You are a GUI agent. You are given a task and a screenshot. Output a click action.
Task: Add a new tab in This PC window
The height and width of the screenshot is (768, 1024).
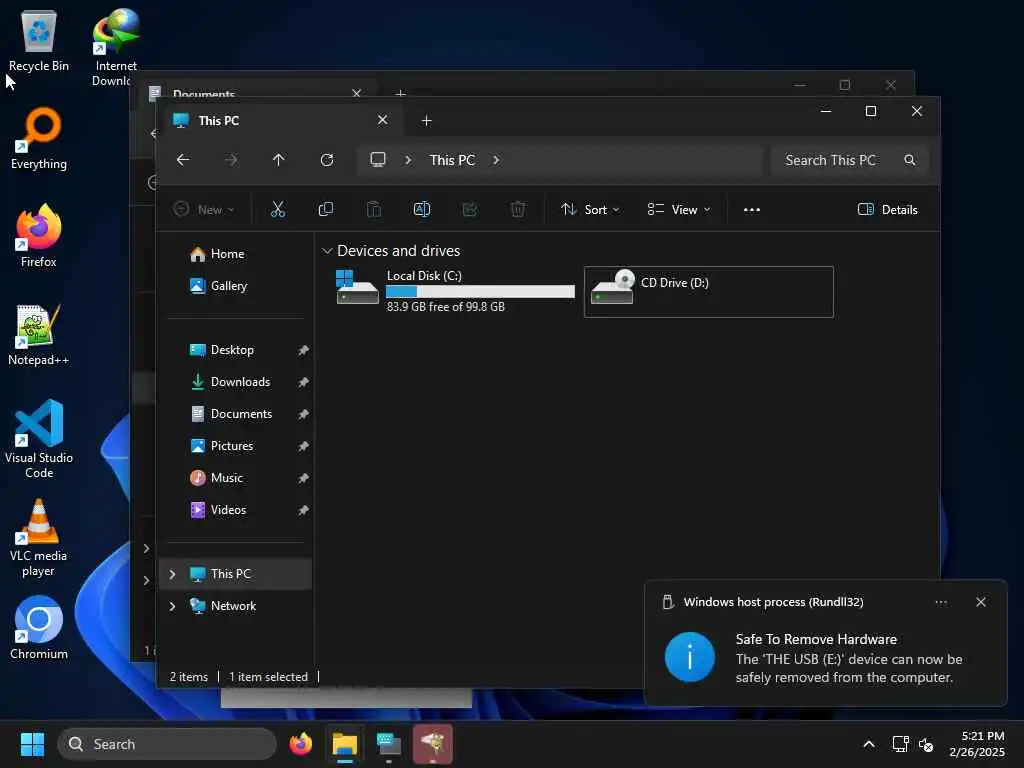426,121
